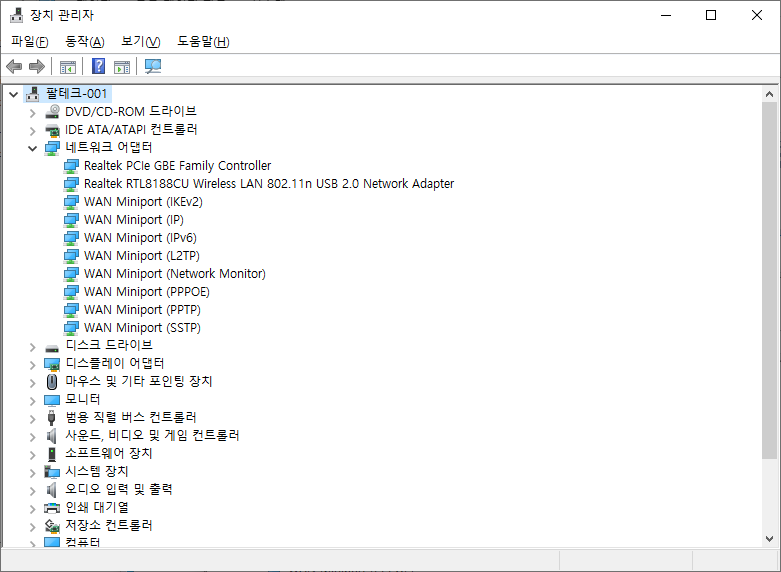Select Realtek RTL8188CU Wireless LAN adapter text

pyautogui.click(x=269, y=184)
